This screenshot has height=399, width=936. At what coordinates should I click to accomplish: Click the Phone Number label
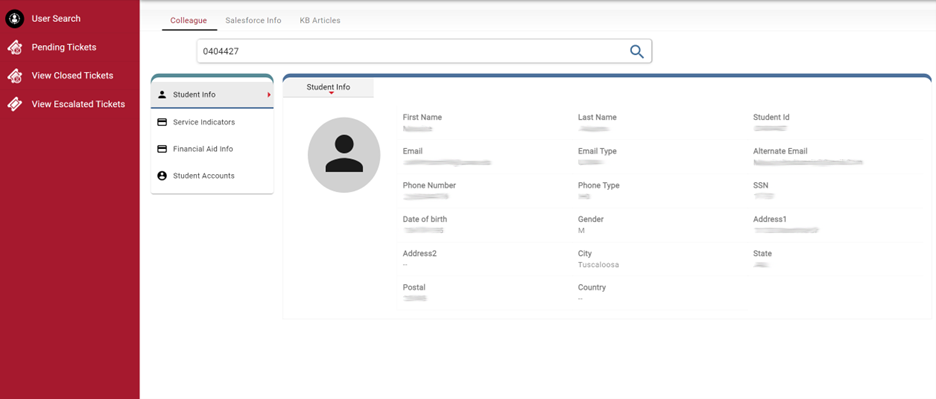coord(429,186)
